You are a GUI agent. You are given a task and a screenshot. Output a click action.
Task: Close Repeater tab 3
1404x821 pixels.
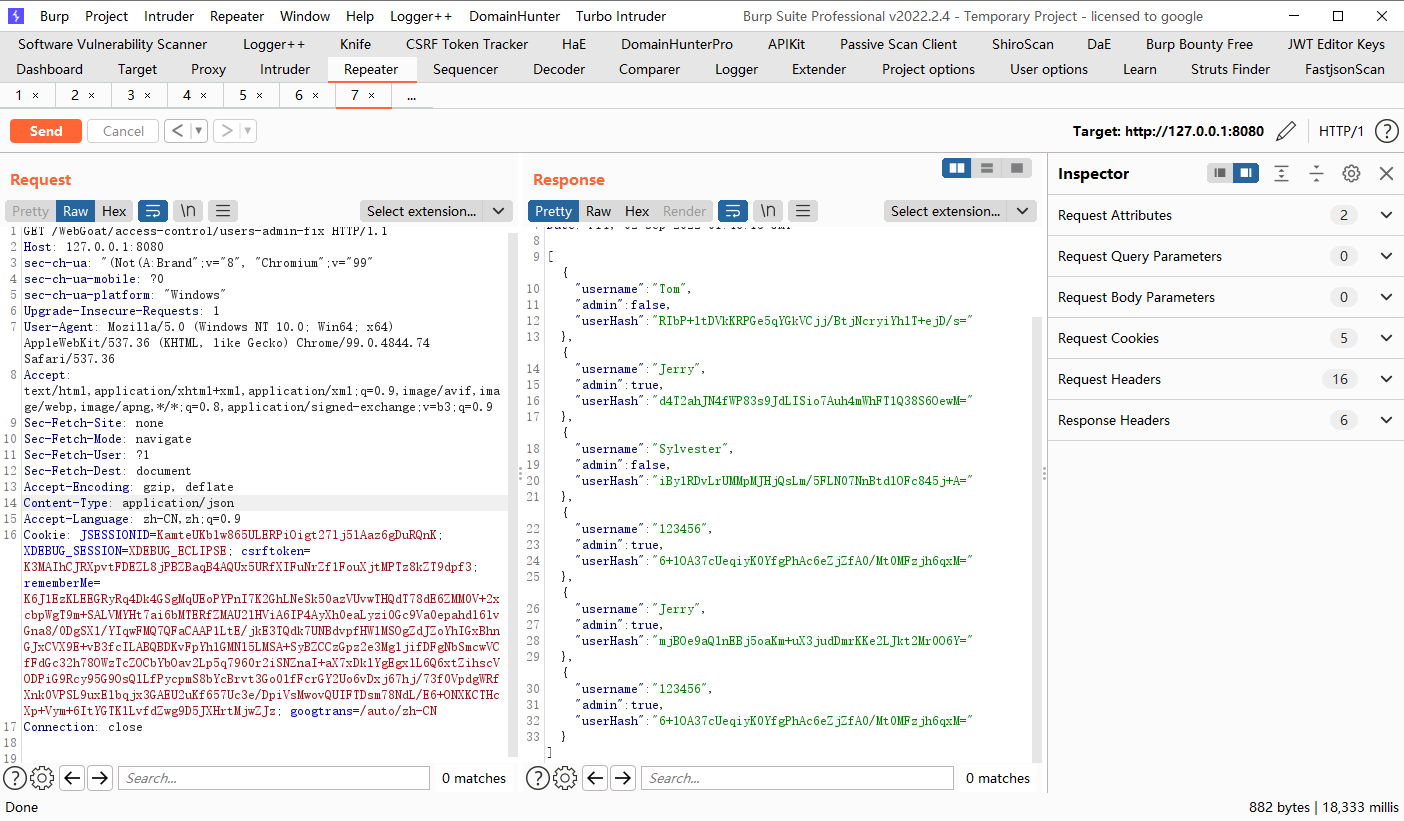147,95
